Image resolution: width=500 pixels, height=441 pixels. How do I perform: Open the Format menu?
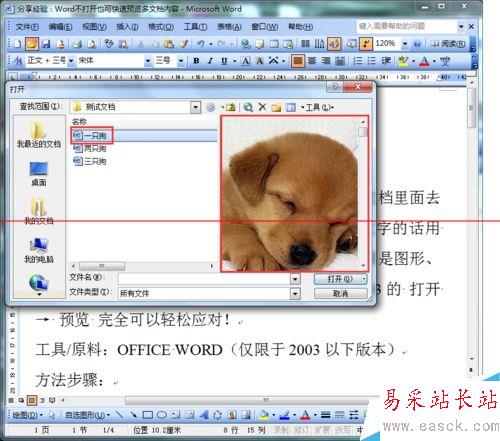pyautogui.click(x=161, y=27)
